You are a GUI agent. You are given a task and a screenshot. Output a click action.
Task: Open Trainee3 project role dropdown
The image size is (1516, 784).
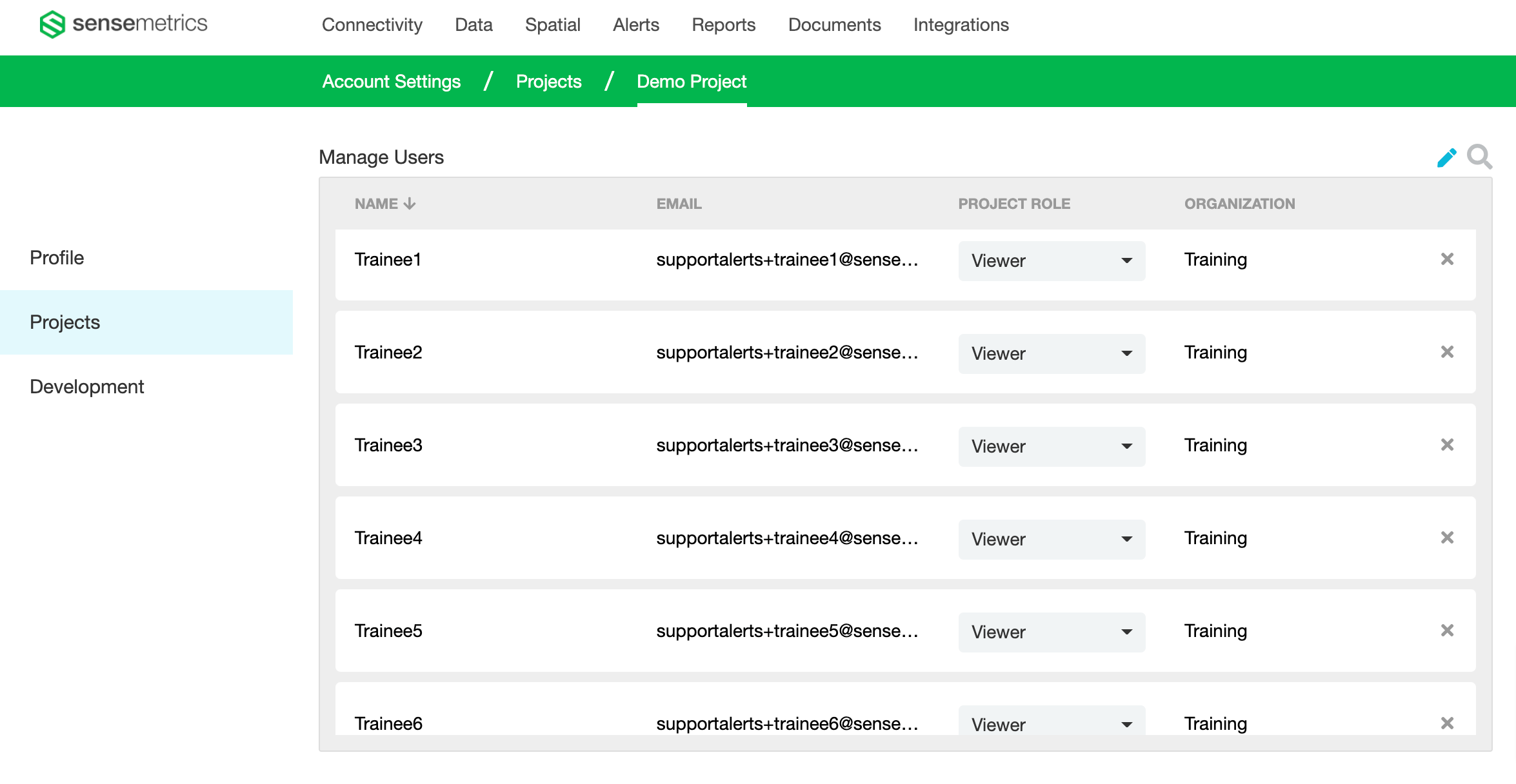[1052, 446]
